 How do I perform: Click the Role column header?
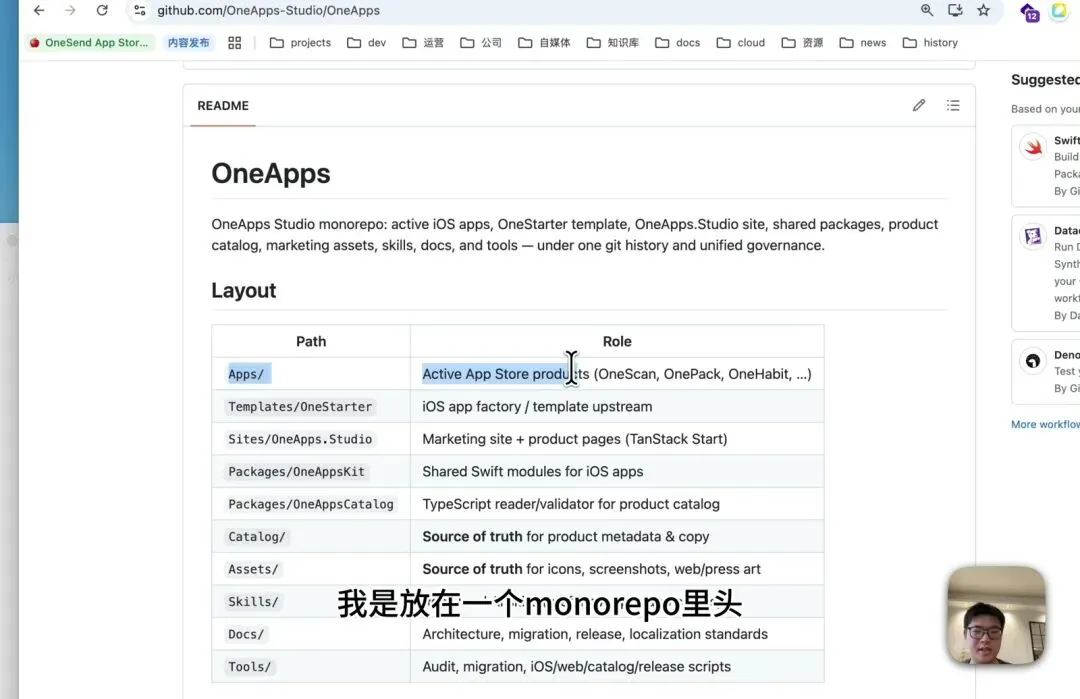[617, 342]
